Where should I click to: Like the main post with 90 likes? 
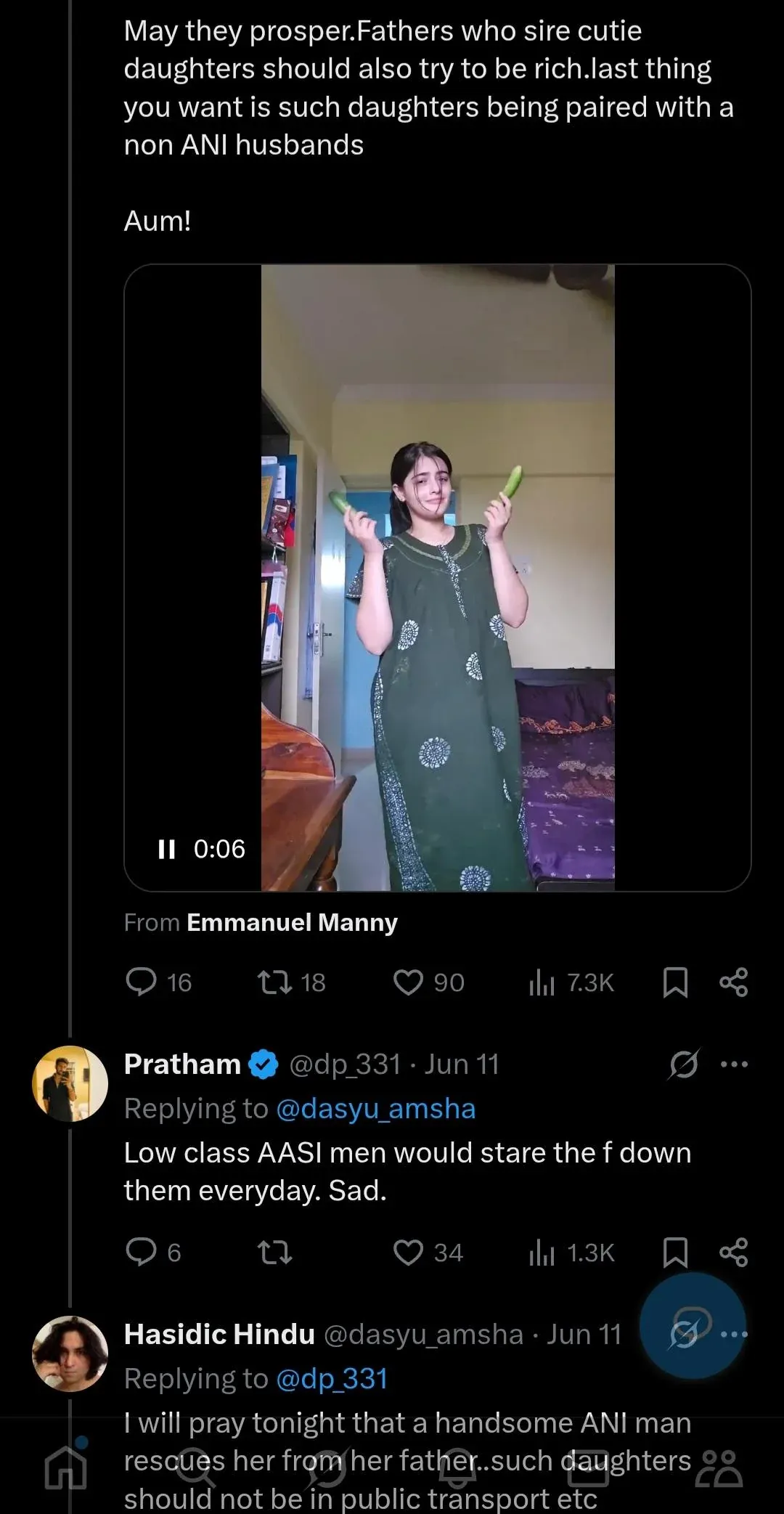408,982
